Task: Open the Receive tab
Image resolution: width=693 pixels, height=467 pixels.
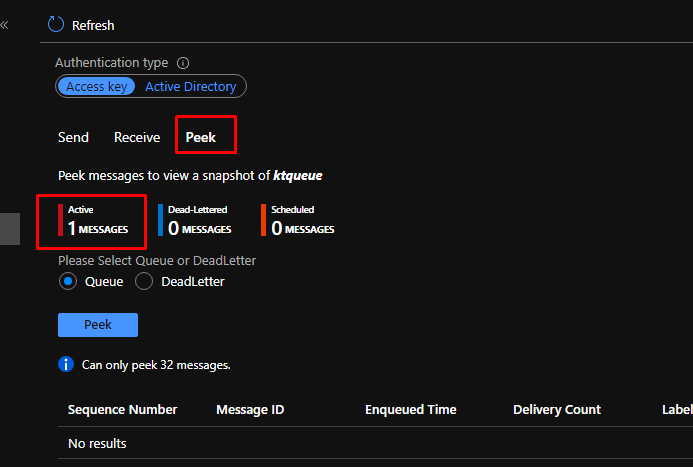Action: (x=137, y=137)
